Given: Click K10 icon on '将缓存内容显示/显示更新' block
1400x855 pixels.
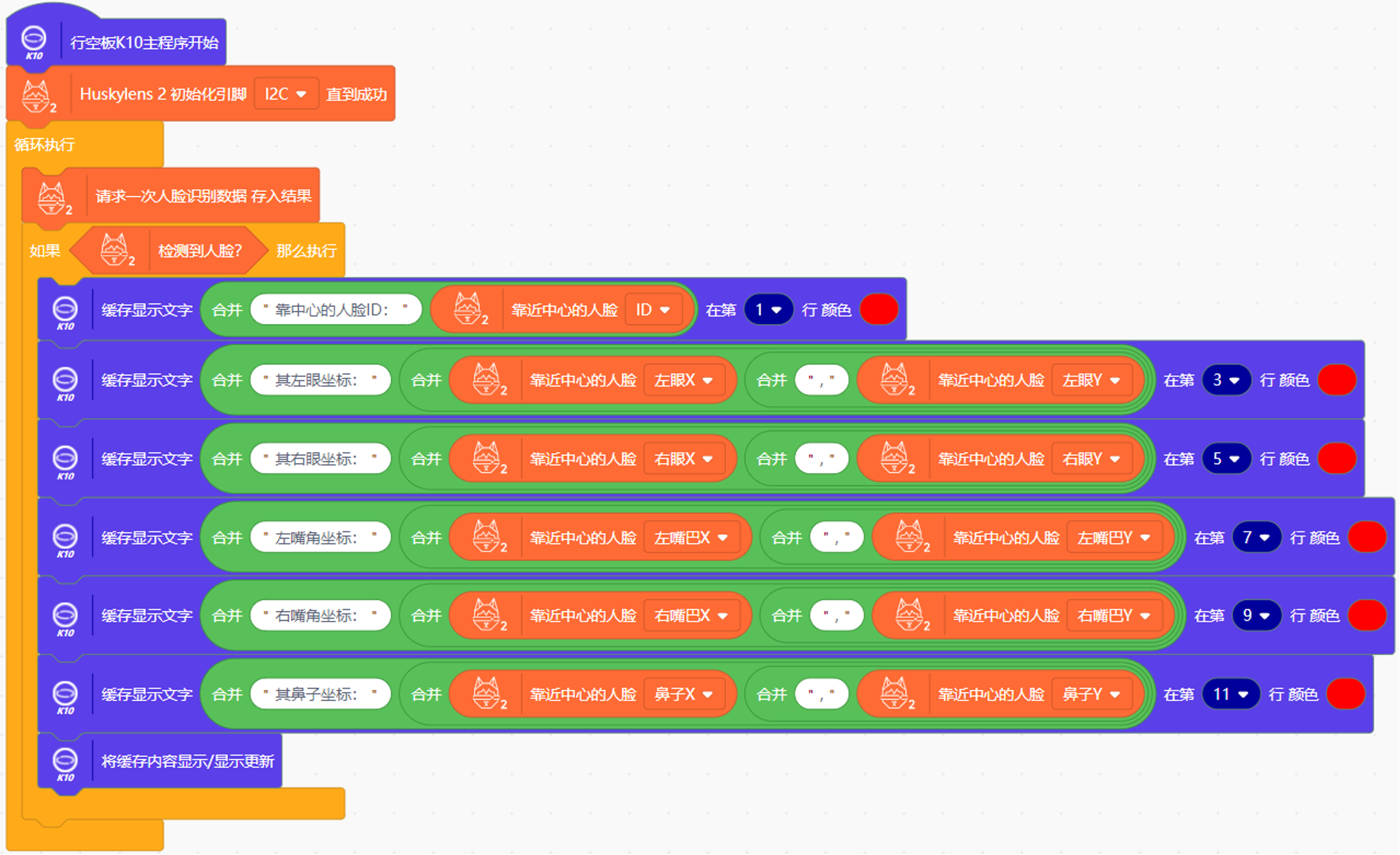Looking at the screenshot, I should (65, 761).
